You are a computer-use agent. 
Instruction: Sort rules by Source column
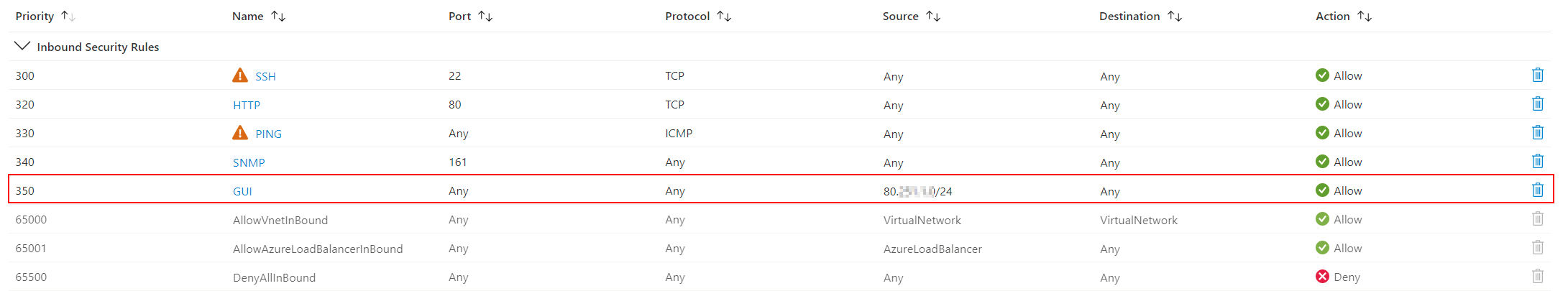click(933, 16)
